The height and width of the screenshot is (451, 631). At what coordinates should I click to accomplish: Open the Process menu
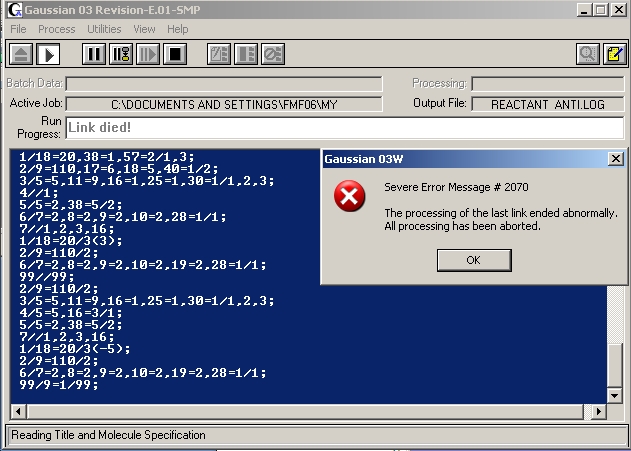pyautogui.click(x=57, y=29)
